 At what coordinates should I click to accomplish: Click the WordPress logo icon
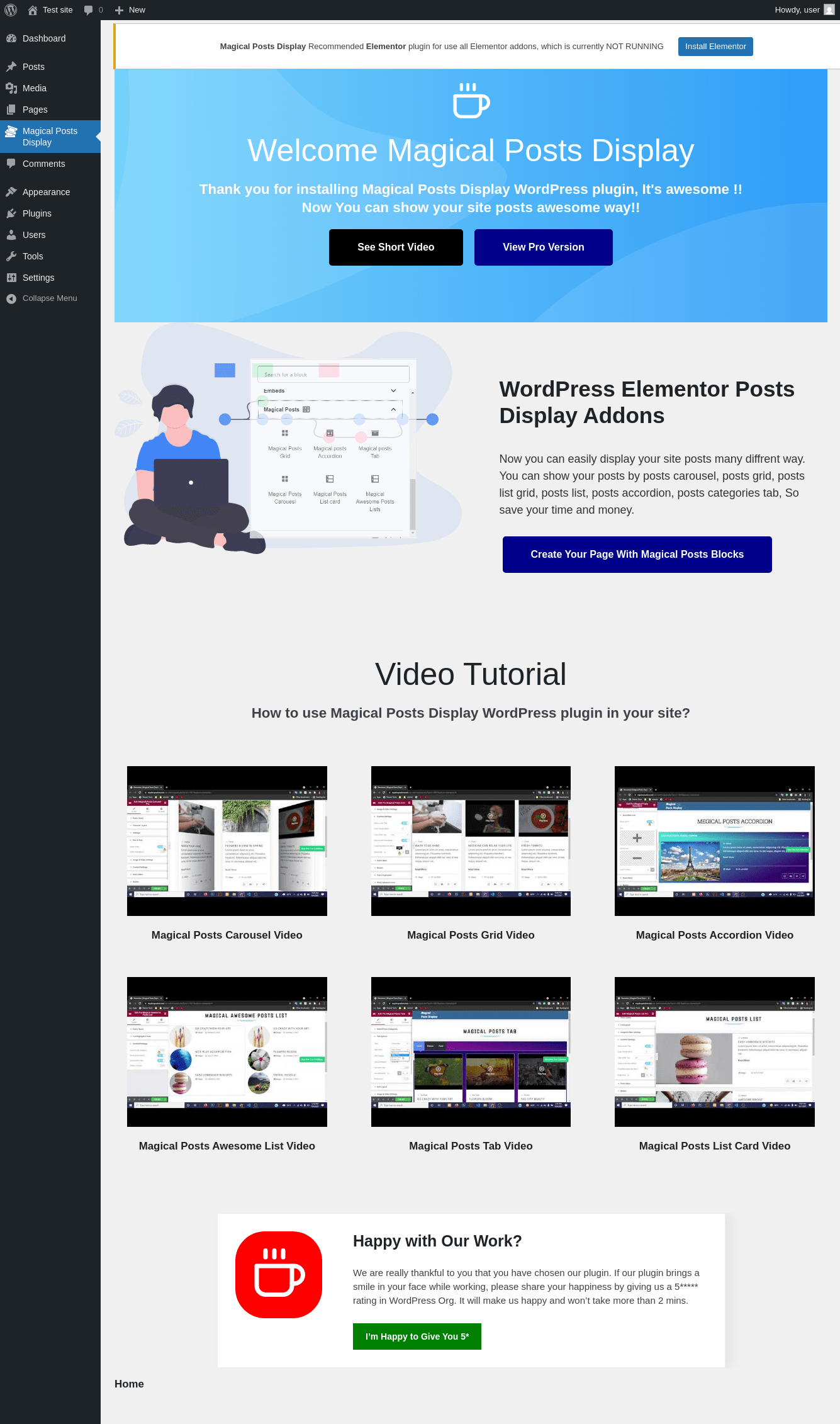click(x=11, y=10)
